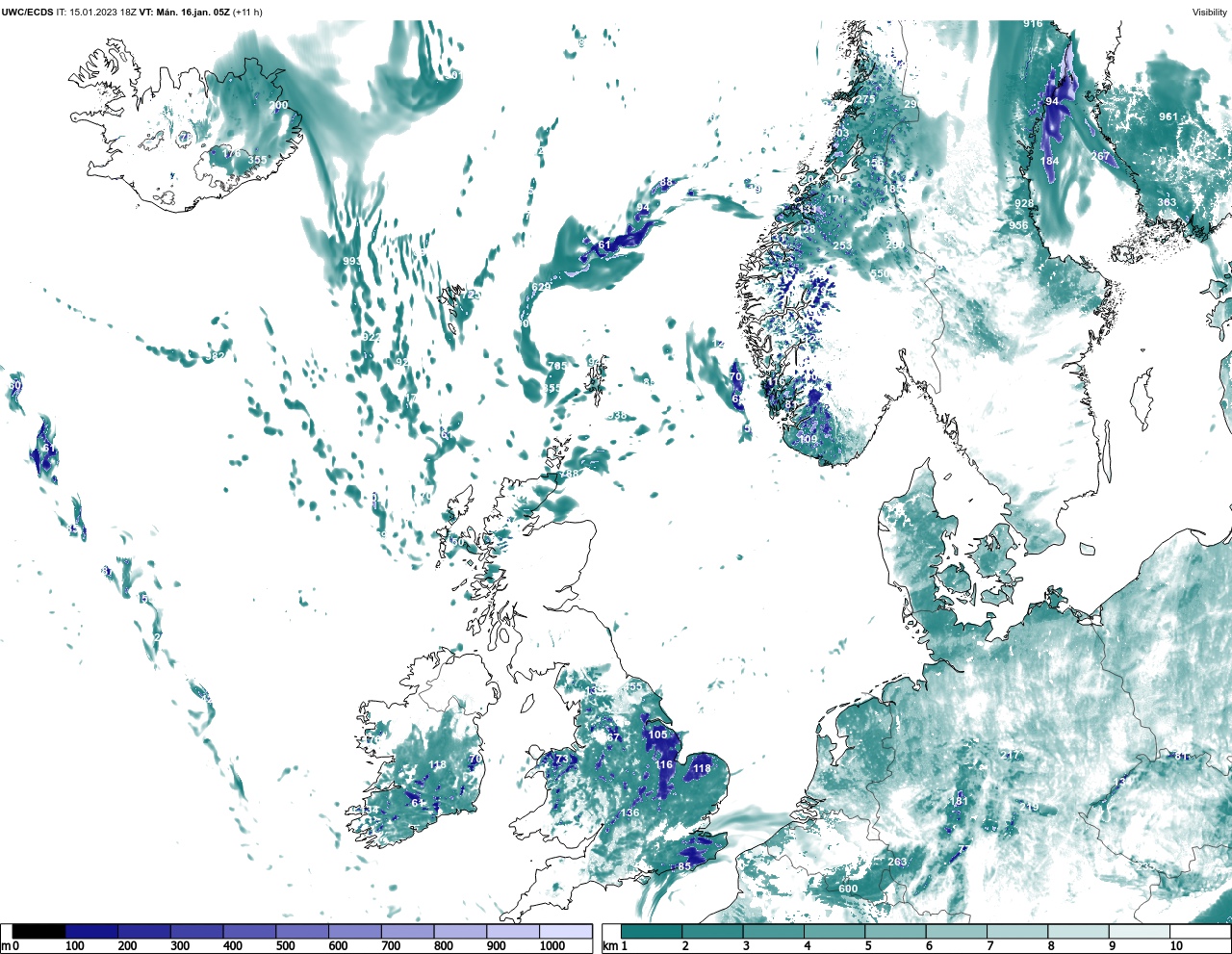Select the '109' value in southern Norway
The width and height of the screenshot is (1232, 954).
tap(808, 439)
